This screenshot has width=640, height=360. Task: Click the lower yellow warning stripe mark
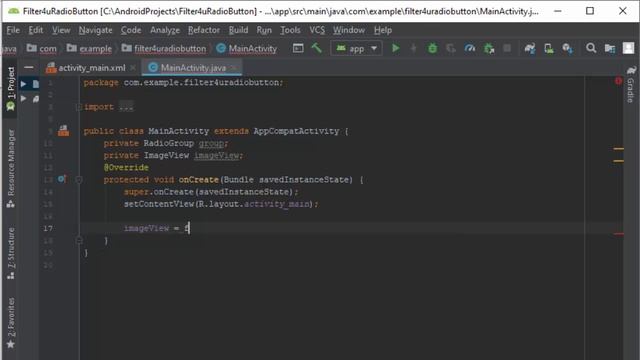click(x=619, y=161)
